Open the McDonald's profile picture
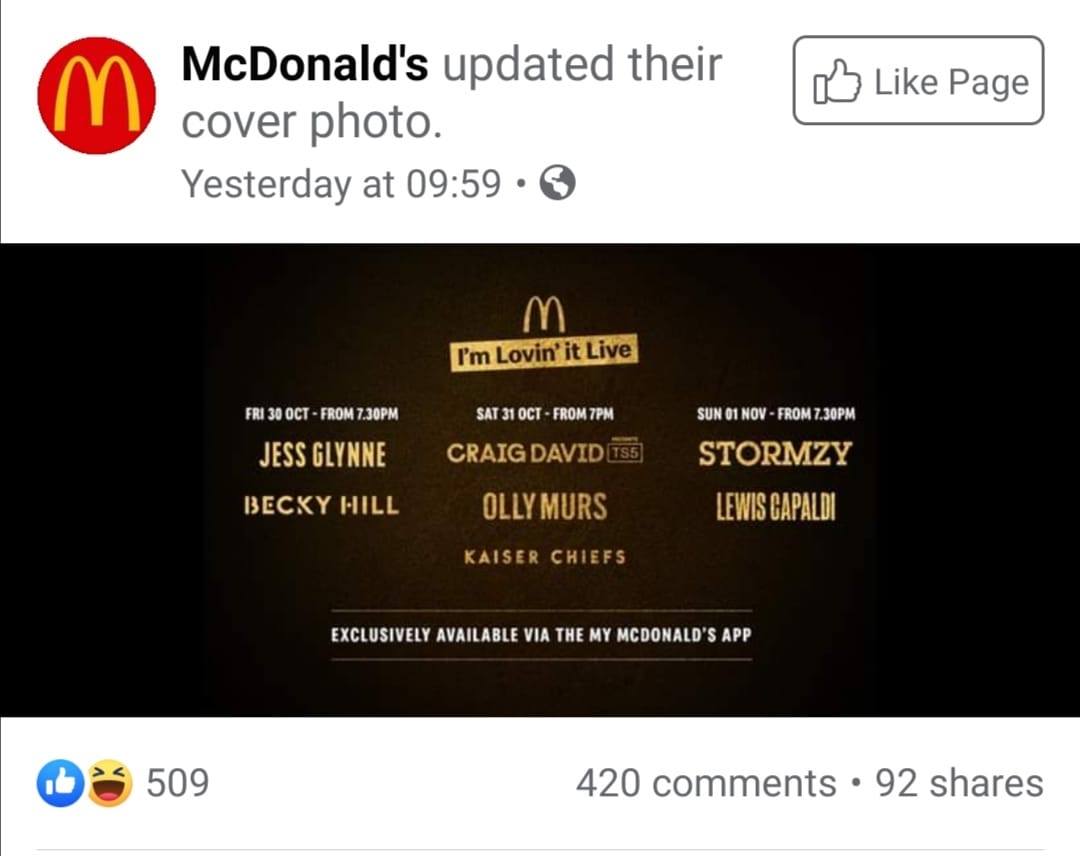 (96, 95)
